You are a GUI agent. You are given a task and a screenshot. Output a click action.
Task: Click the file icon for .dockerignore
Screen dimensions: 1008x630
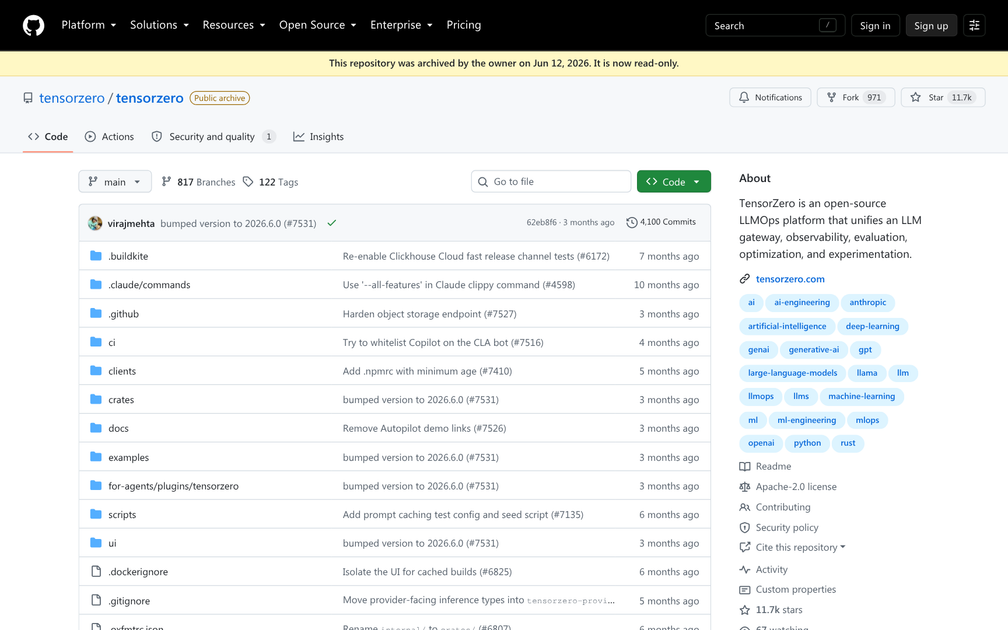96,572
